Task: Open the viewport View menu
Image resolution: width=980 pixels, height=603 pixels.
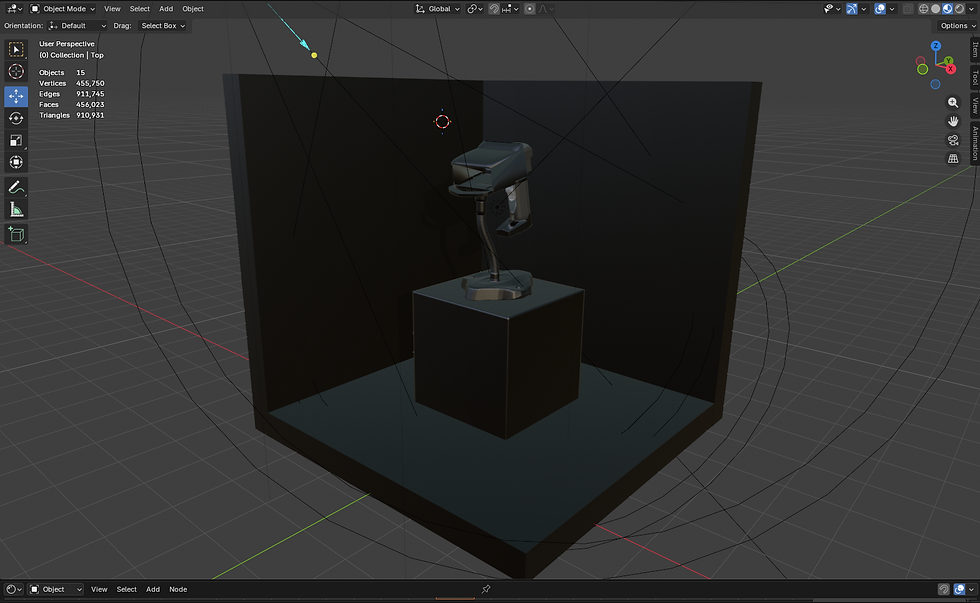Action: pyautogui.click(x=112, y=9)
